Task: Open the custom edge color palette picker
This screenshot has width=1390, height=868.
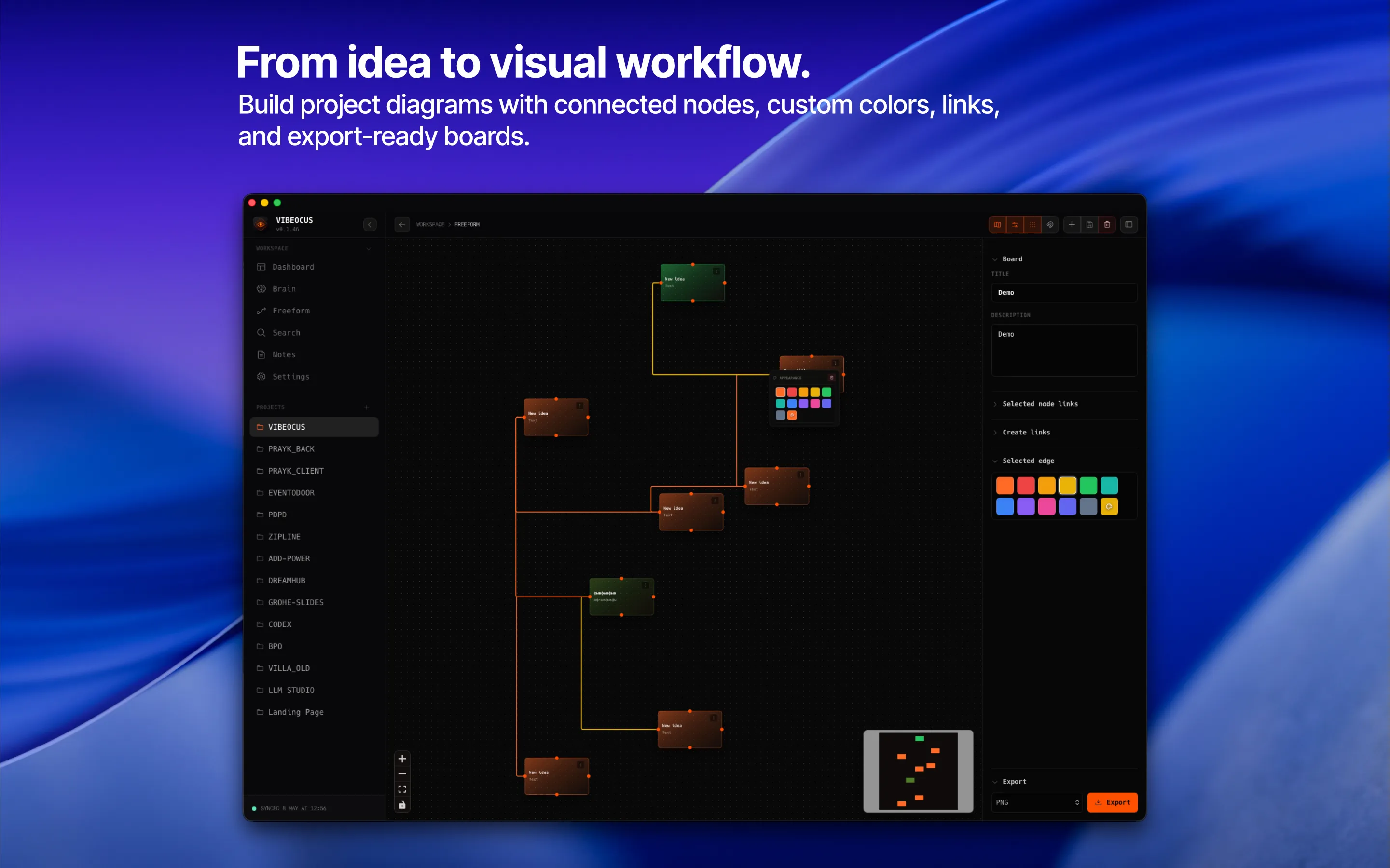Action: coord(1109,506)
